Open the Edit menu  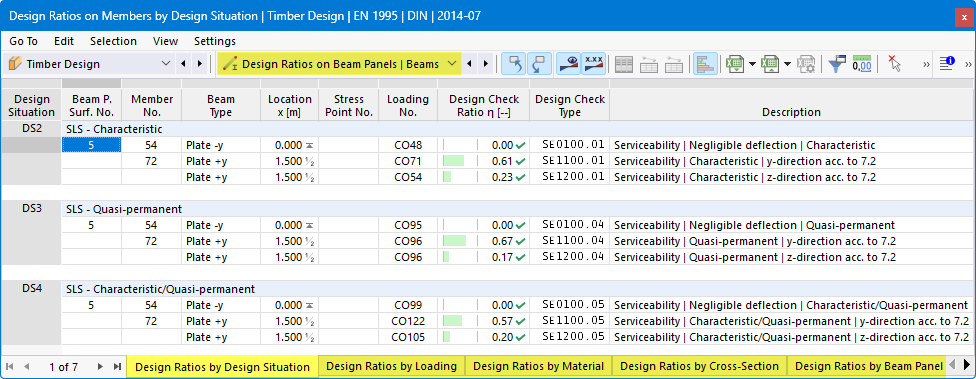pyautogui.click(x=64, y=41)
